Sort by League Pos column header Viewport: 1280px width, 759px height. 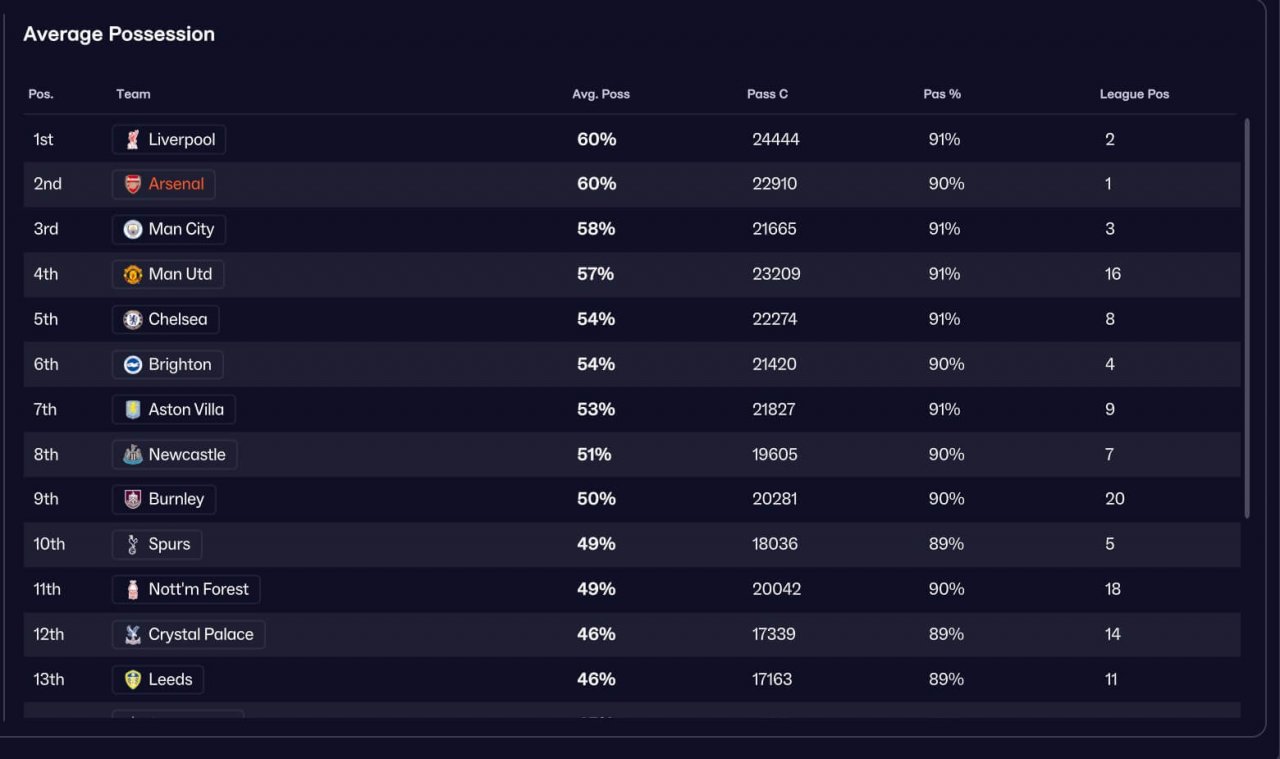pos(1134,94)
